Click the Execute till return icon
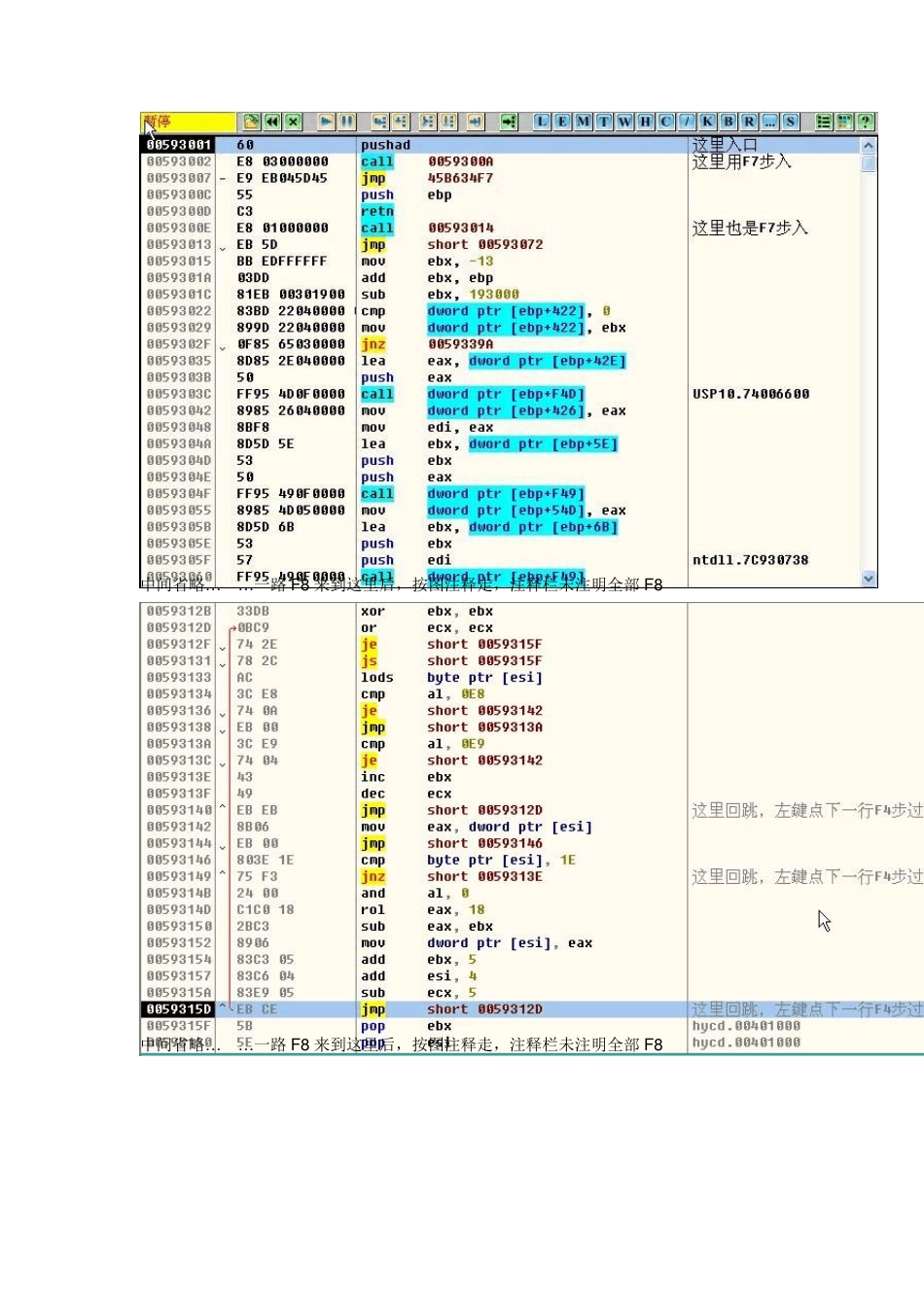The image size is (924, 1307). point(476,122)
